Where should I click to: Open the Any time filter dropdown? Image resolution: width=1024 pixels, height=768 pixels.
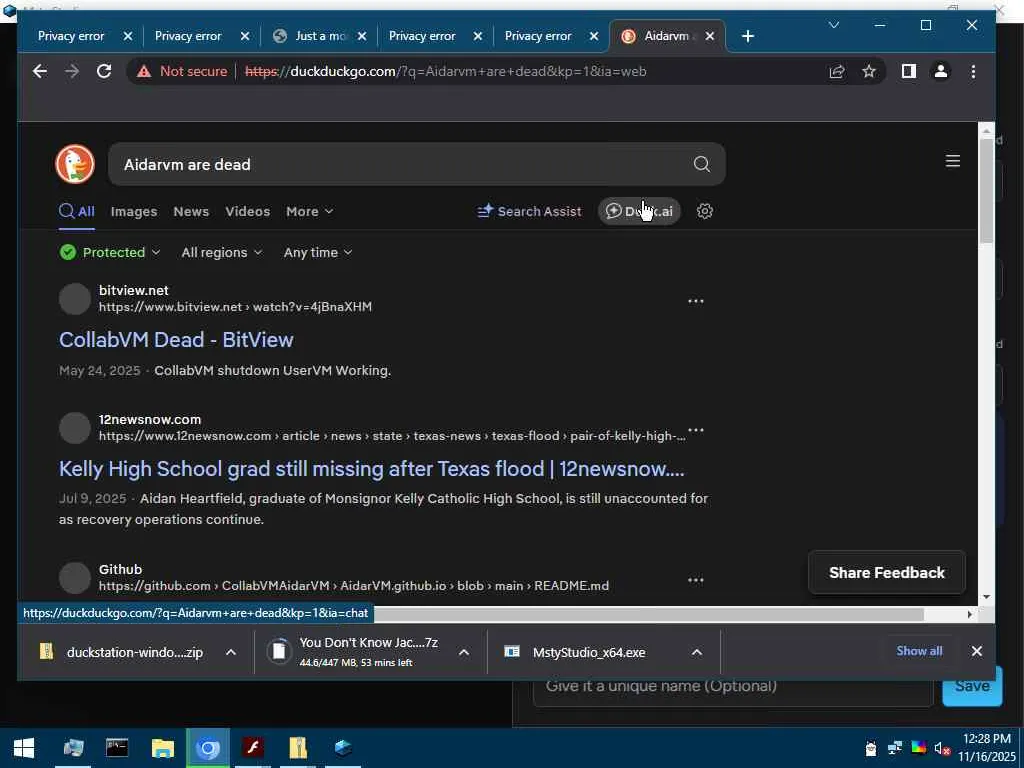click(318, 252)
